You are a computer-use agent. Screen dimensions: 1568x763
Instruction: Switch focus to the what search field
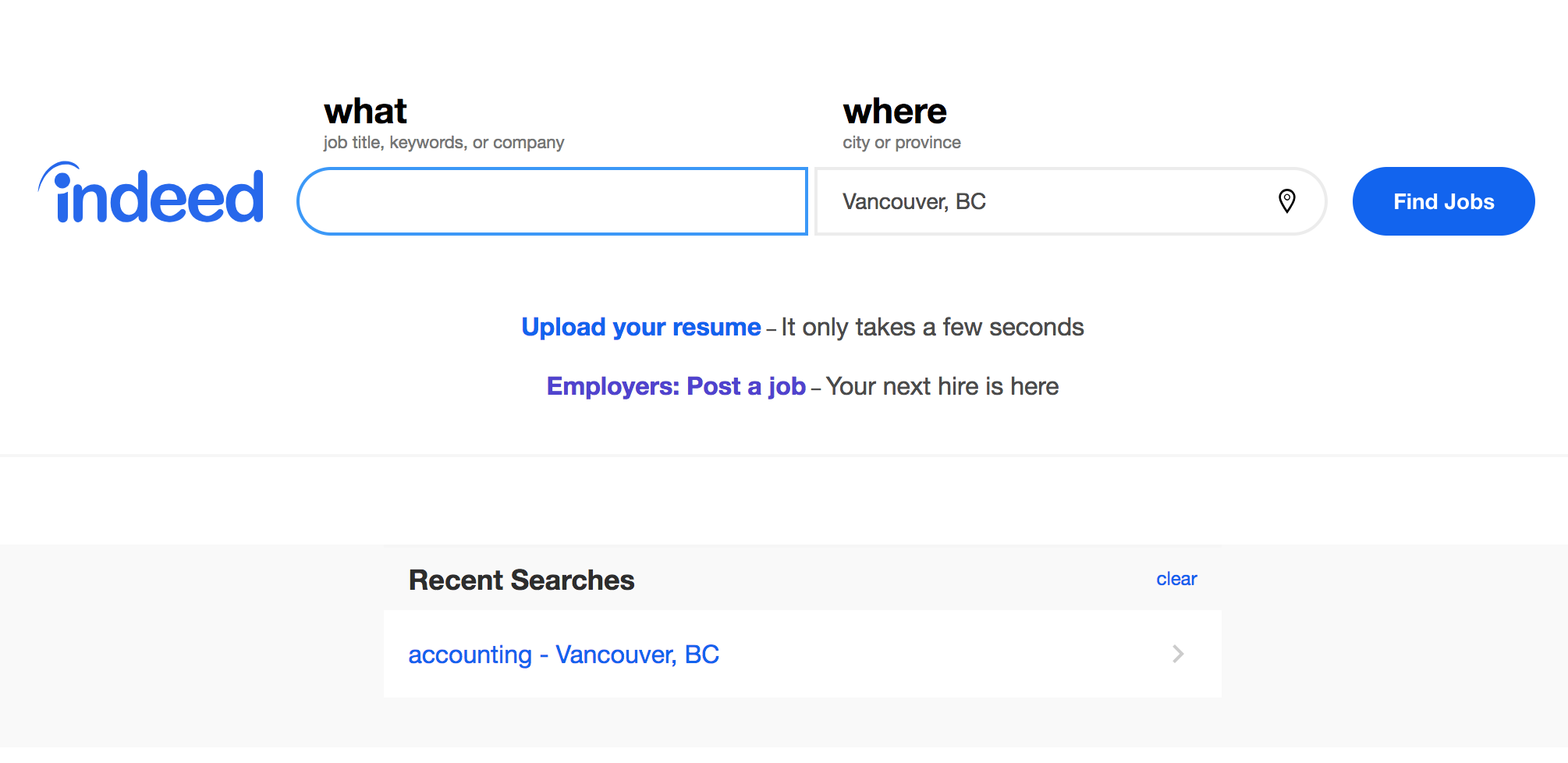pos(554,201)
